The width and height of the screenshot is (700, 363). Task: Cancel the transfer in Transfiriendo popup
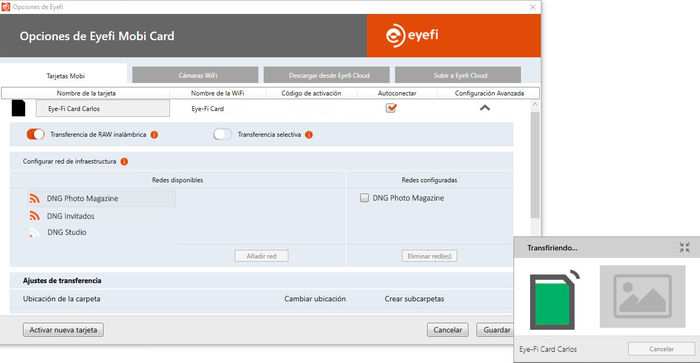point(662,349)
